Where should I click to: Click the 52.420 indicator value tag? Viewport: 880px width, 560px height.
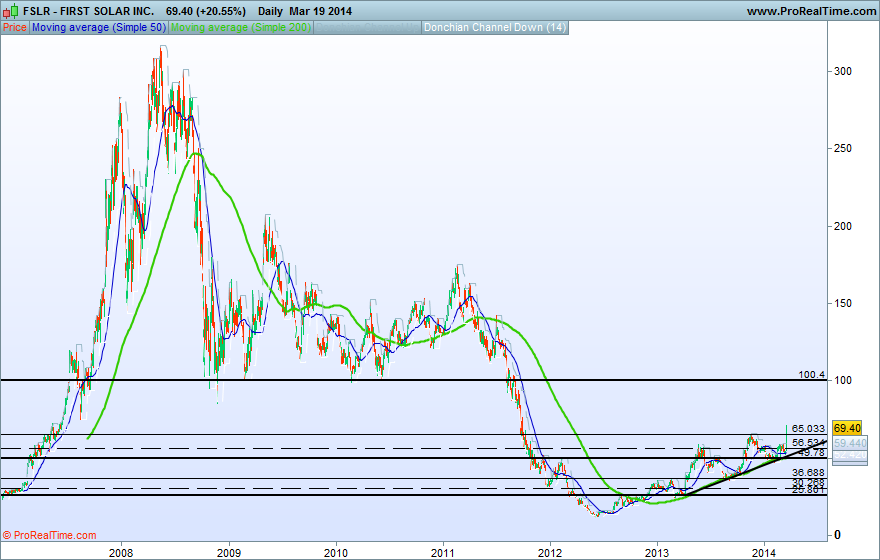[x=850, y=455]
